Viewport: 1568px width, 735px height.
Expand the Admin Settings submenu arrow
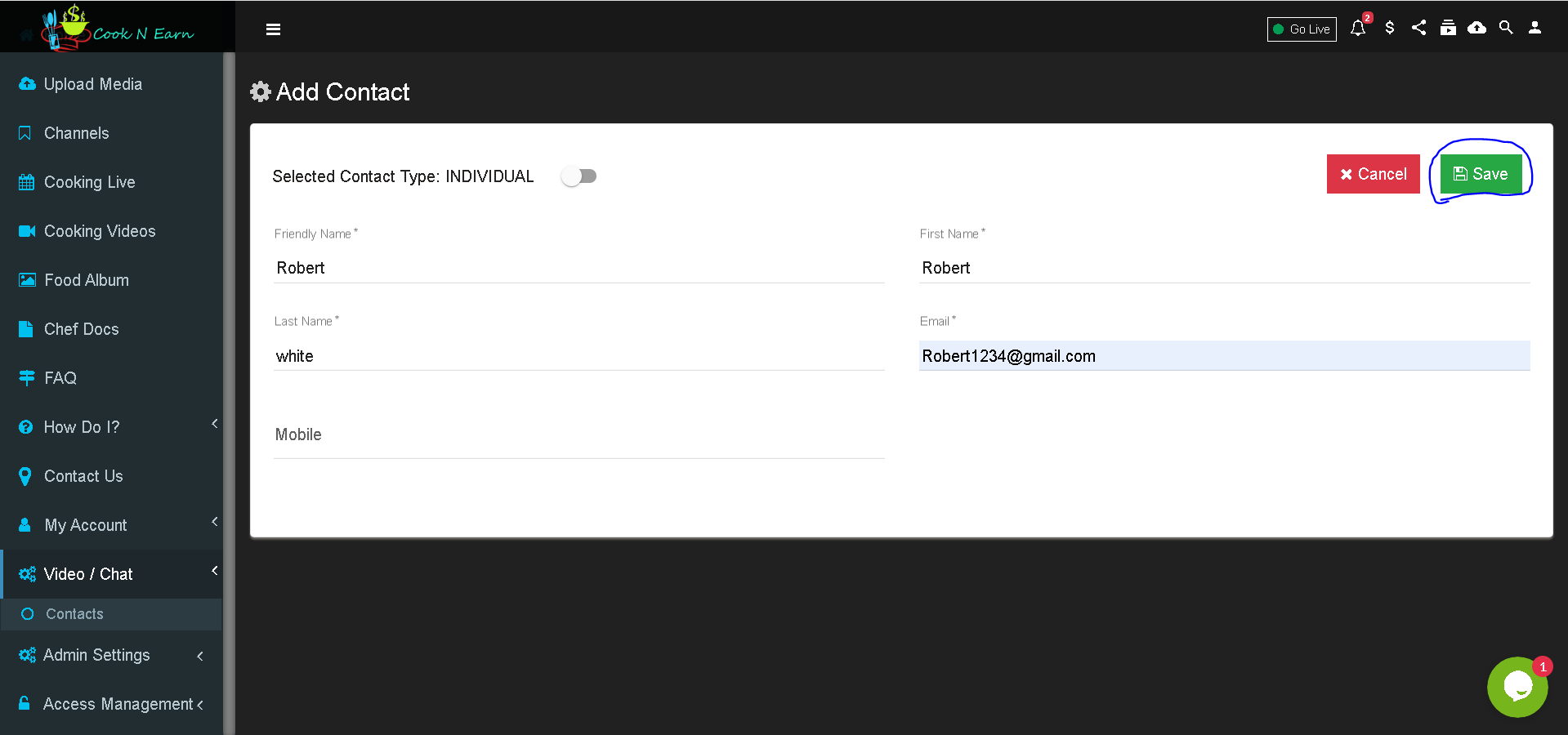click(200, 656)
